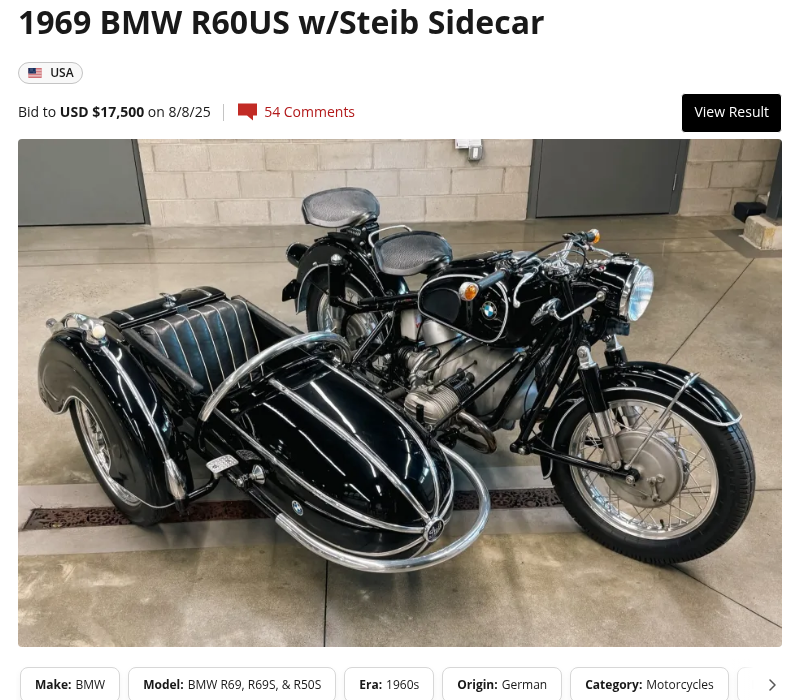800x700 pixels.
Task: Click the partially hidden tag after Category
Action: click(749, 684)
